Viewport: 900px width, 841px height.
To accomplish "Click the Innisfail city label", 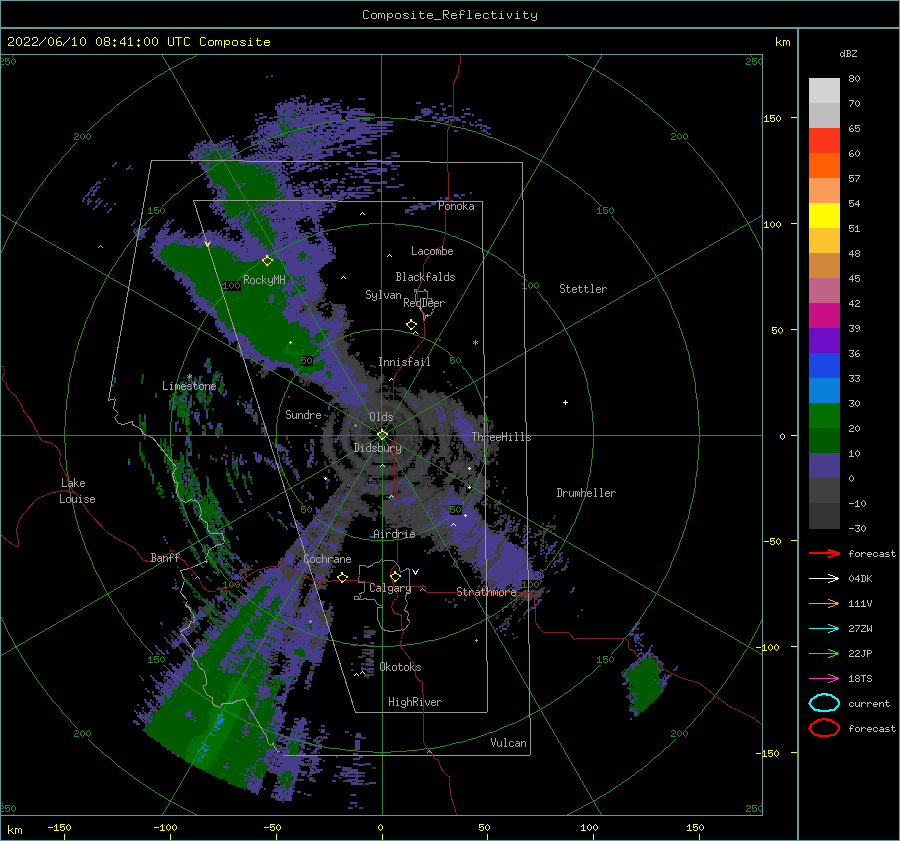I will coord(404,362).
